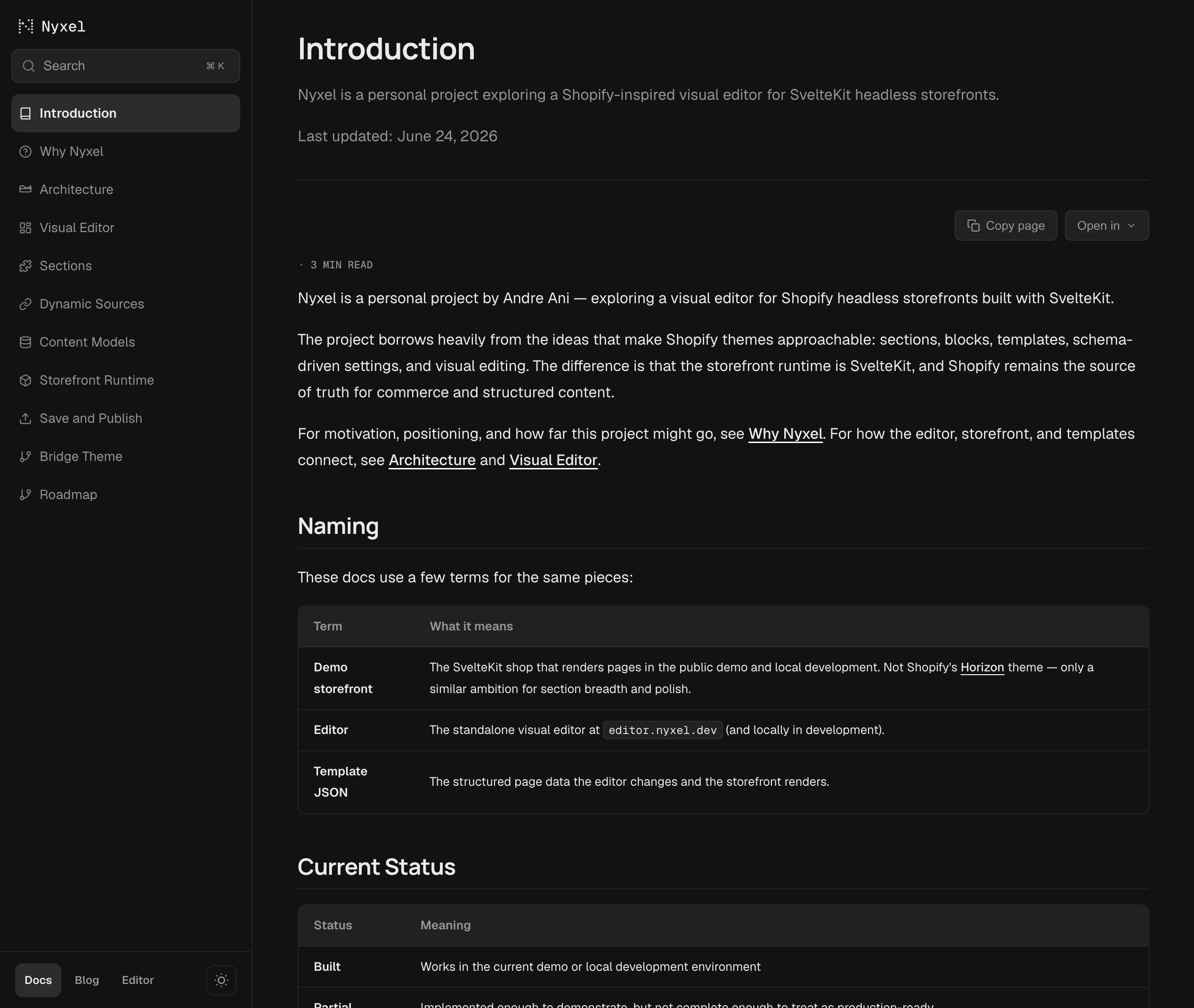Click the Naming heading

pyautogui.click(x=338, y=526)
